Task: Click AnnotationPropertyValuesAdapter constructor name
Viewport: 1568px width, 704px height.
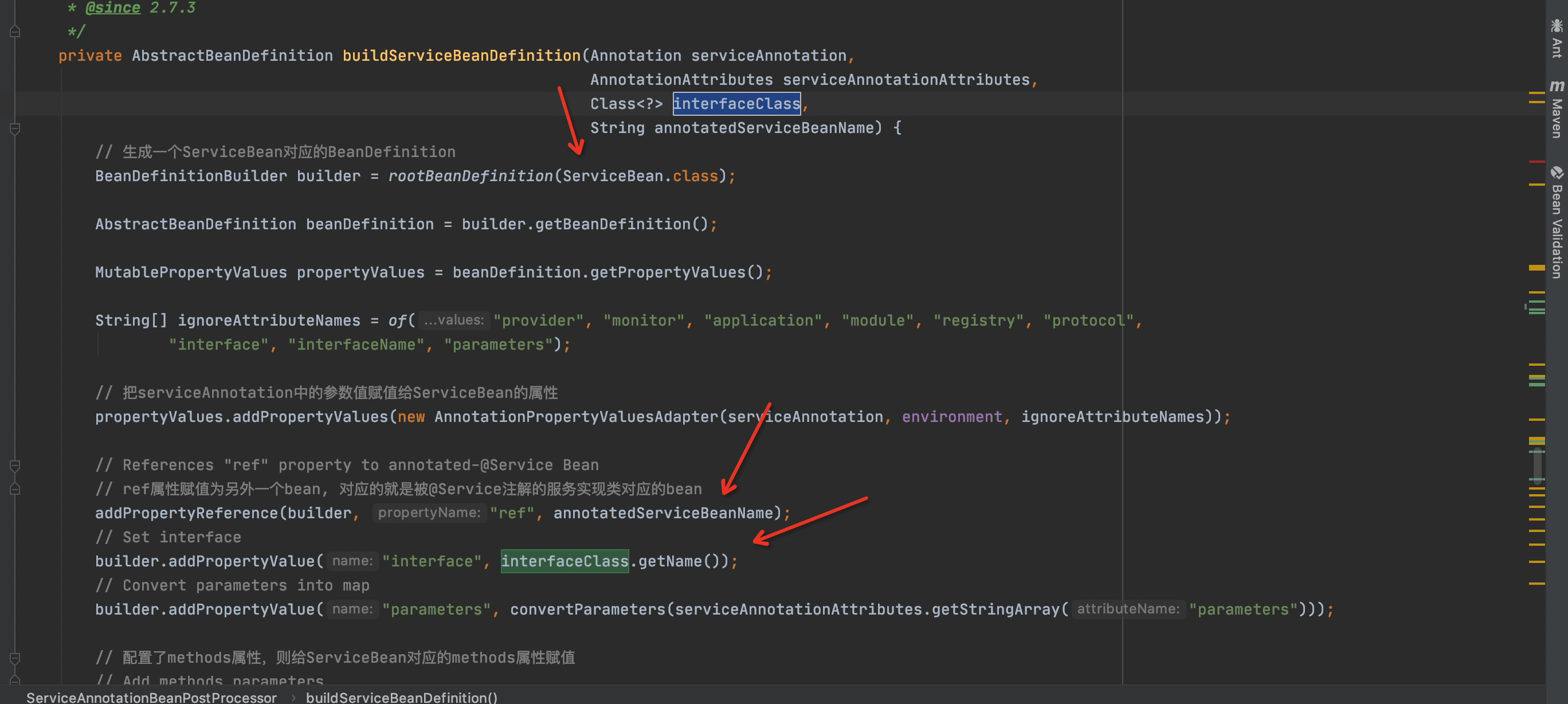Action: point(576,417)
